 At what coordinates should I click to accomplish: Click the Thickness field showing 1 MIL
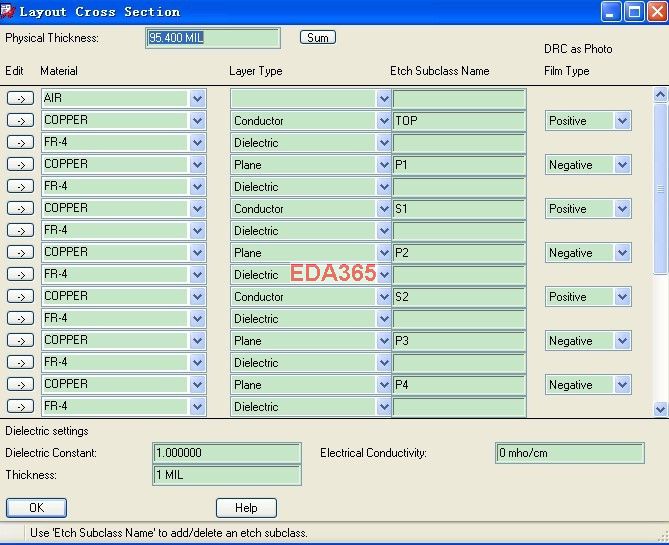227,475
